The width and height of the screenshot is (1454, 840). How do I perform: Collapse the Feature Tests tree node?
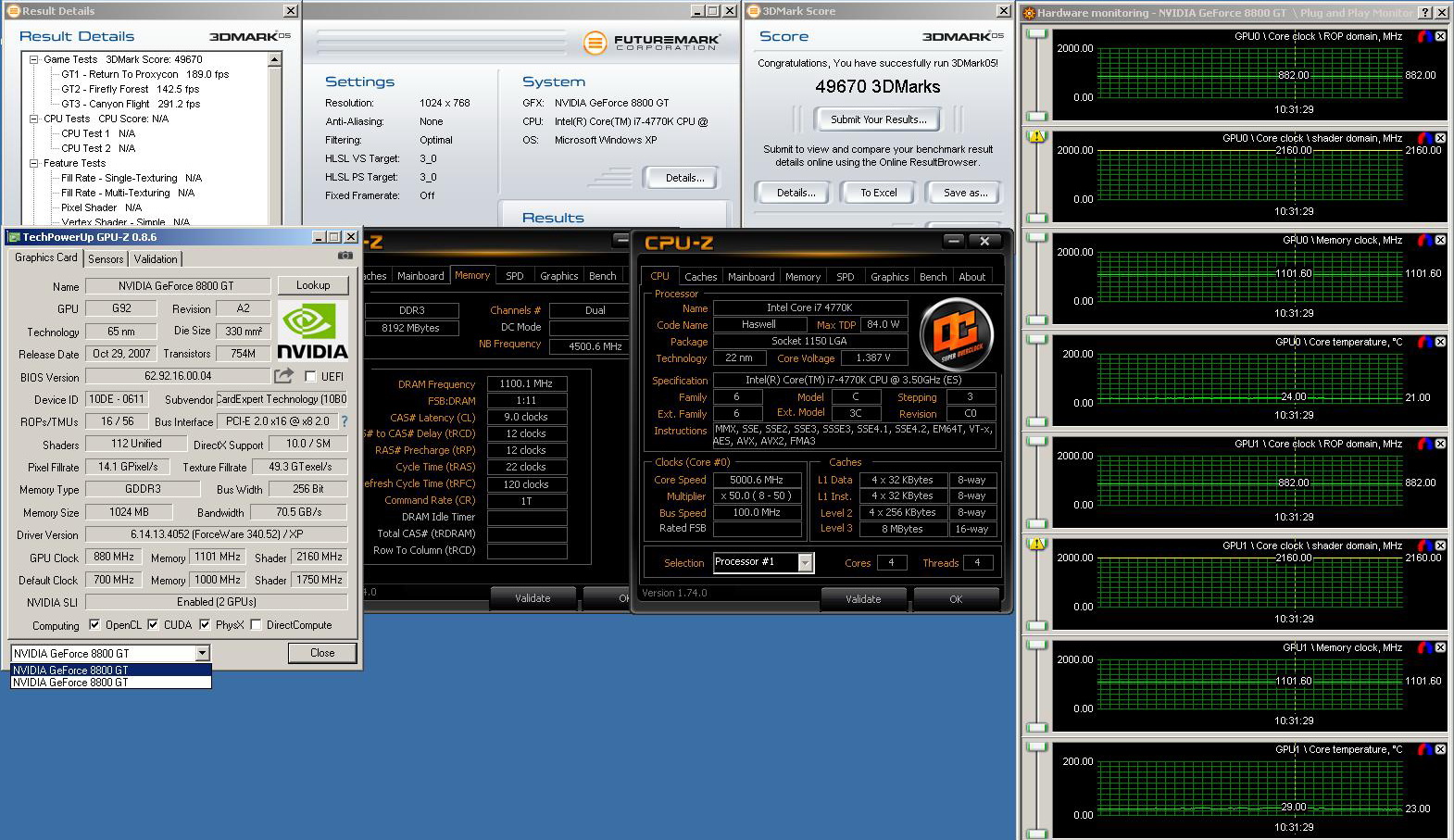coord(33,163)
